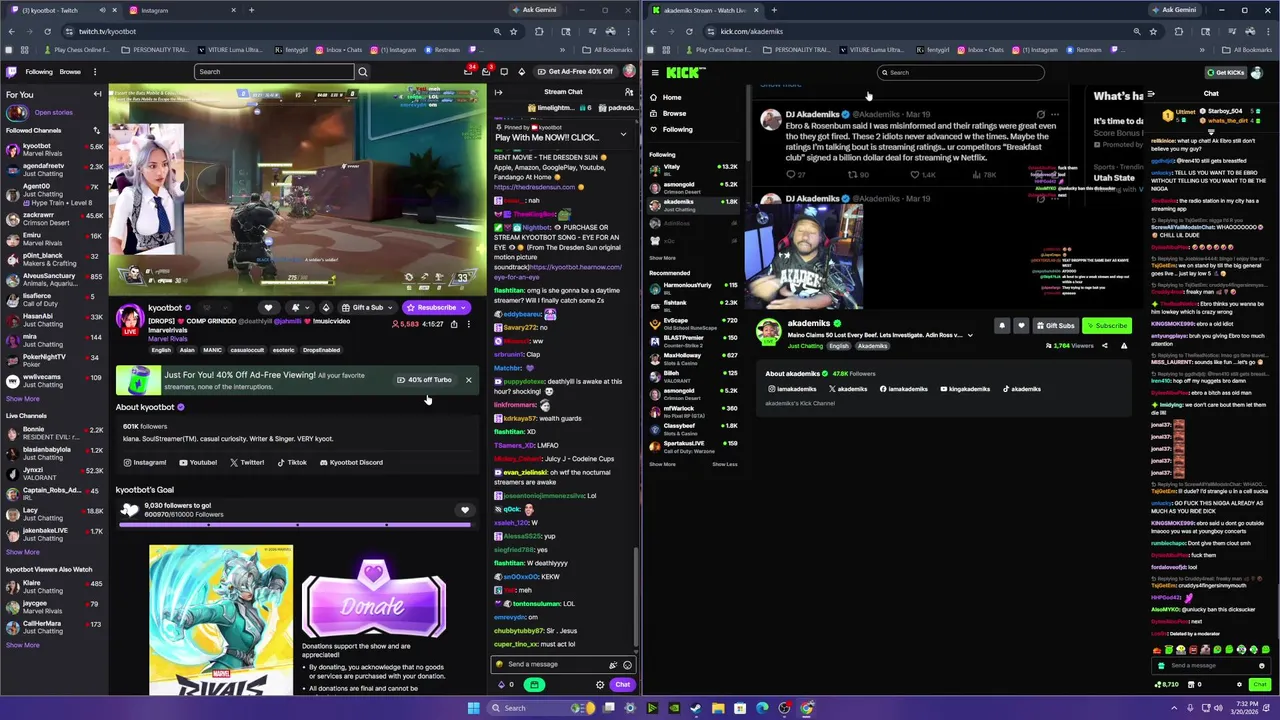
Task: Open Twitch whispers speech-bubble icon
Action: 504,72
